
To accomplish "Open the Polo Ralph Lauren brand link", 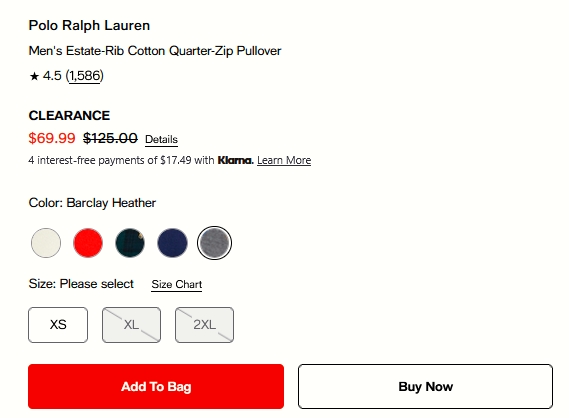I will [89, 25].
